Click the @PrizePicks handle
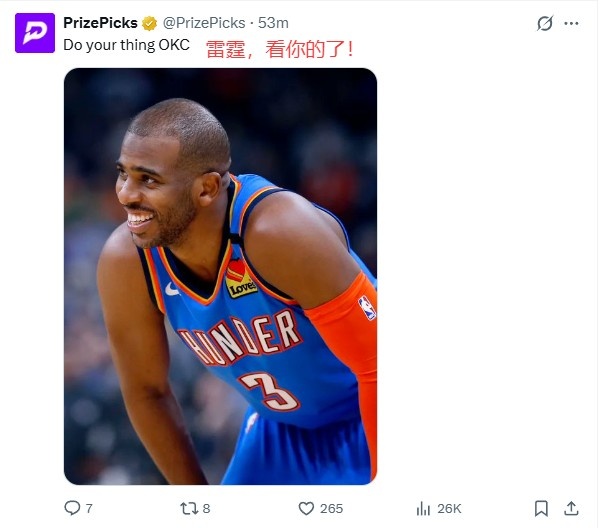This screenshot has width=607, height=528. (204, 23)
